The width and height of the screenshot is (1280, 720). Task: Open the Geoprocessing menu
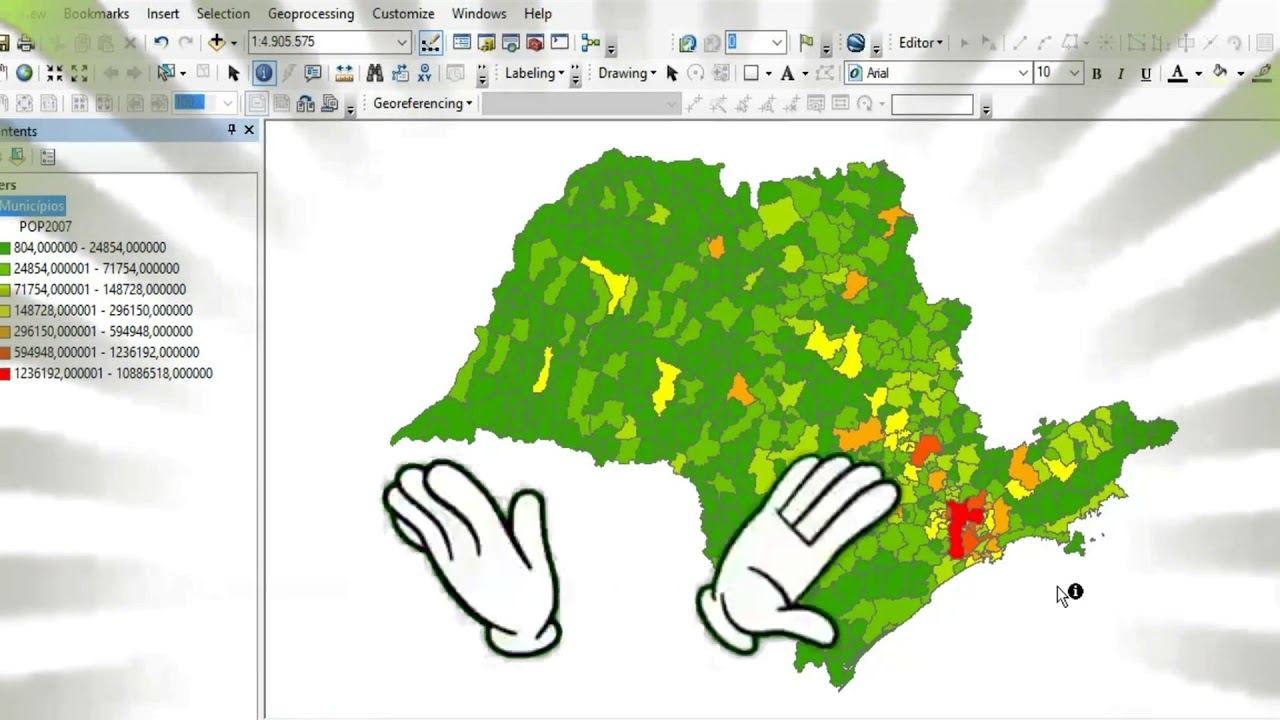pyautogui.click(x=311, y=14)
